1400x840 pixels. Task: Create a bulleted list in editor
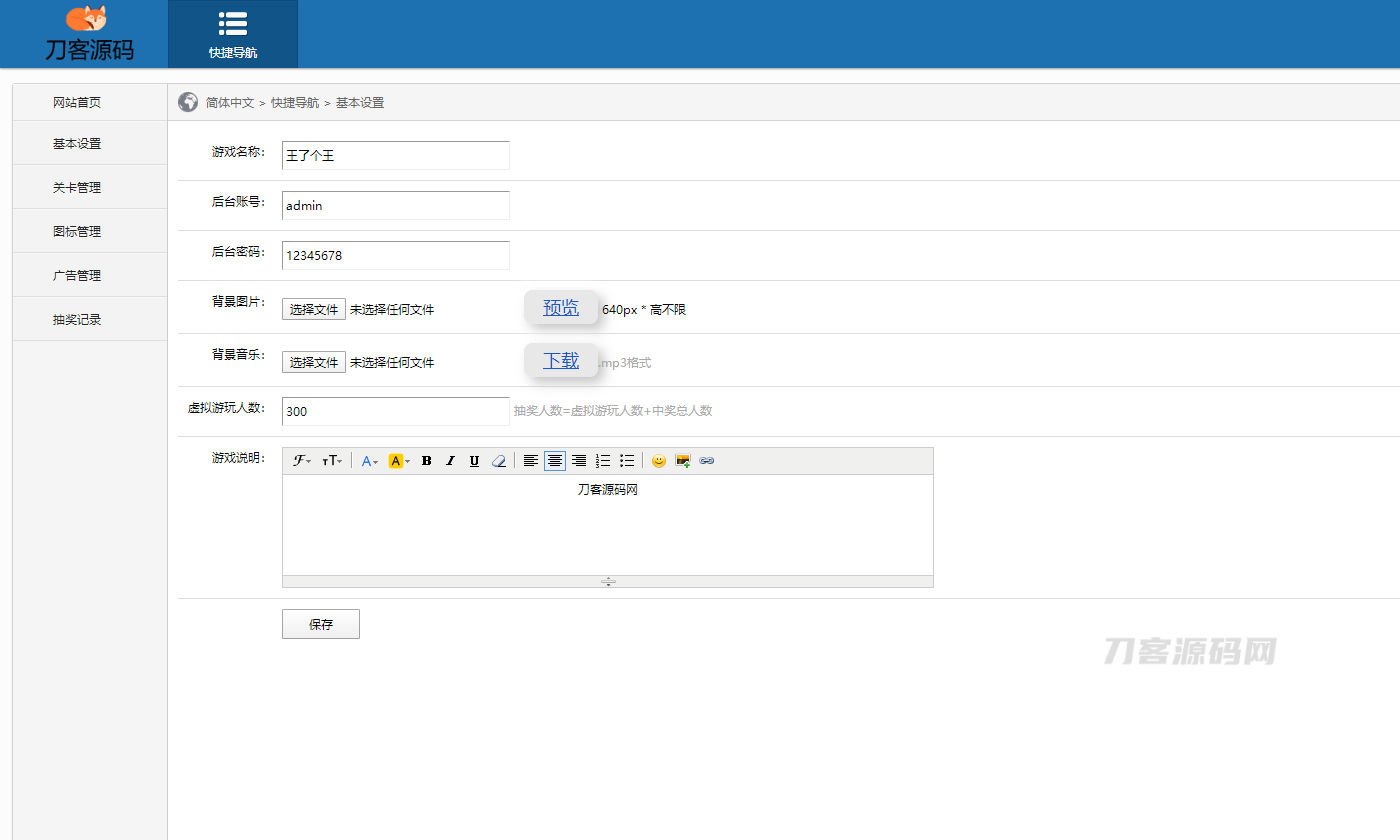627,461
